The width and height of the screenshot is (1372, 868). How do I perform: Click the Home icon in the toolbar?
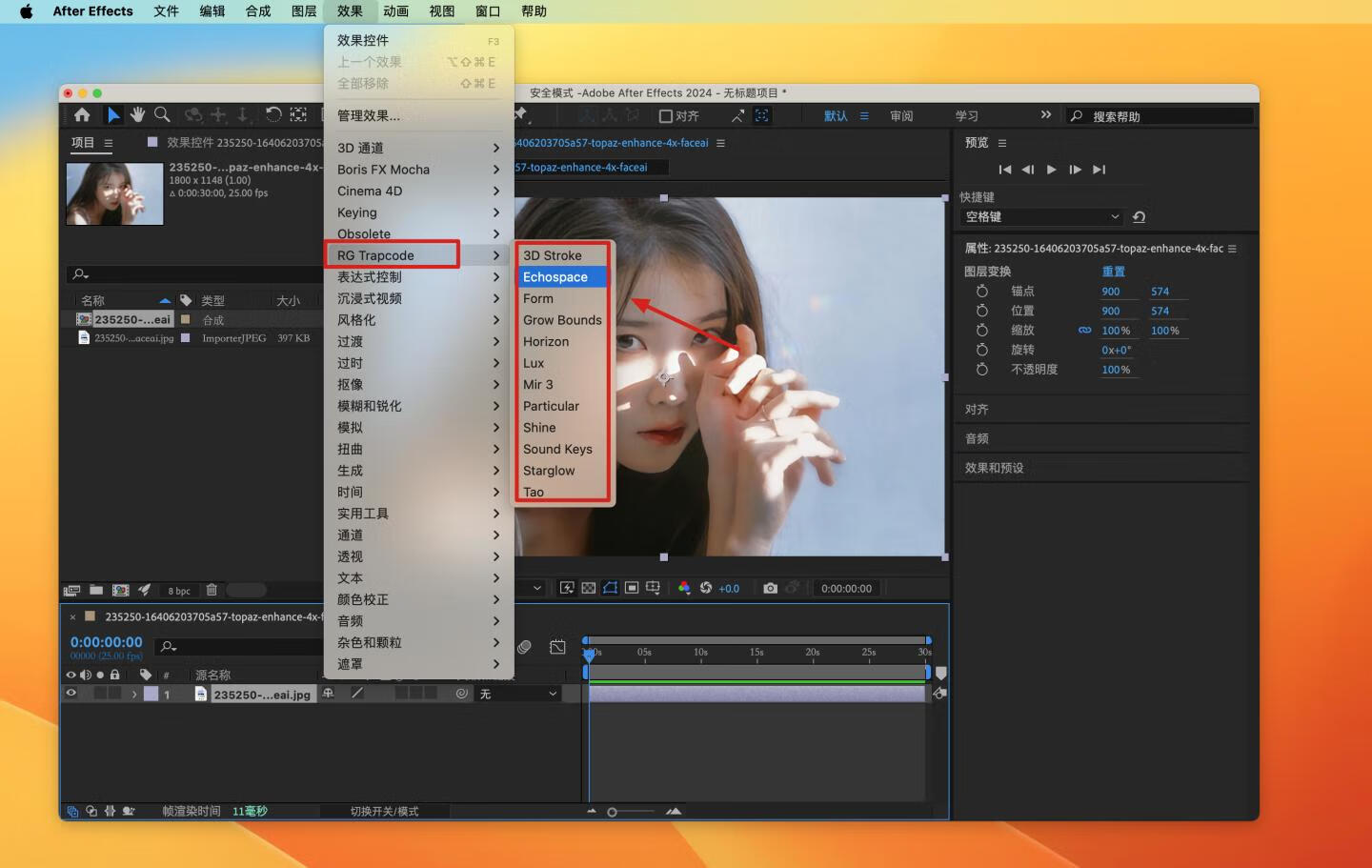coord(82,114)
